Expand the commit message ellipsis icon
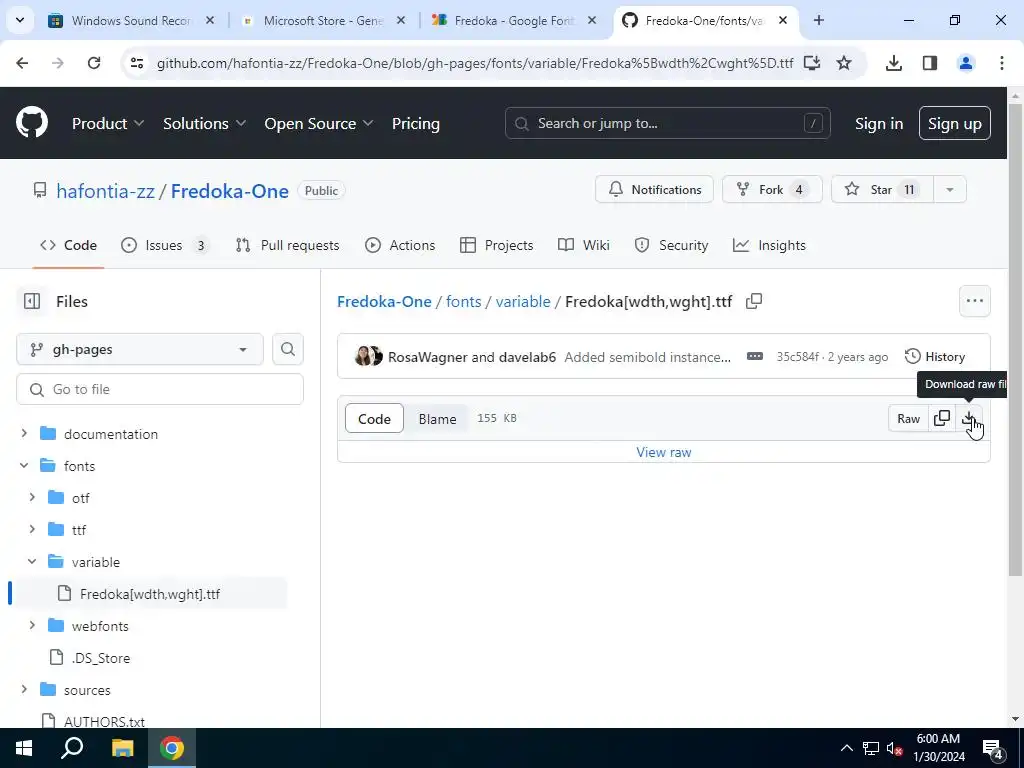This screenshot has width=1024, height=768. (x=754, y=357)
